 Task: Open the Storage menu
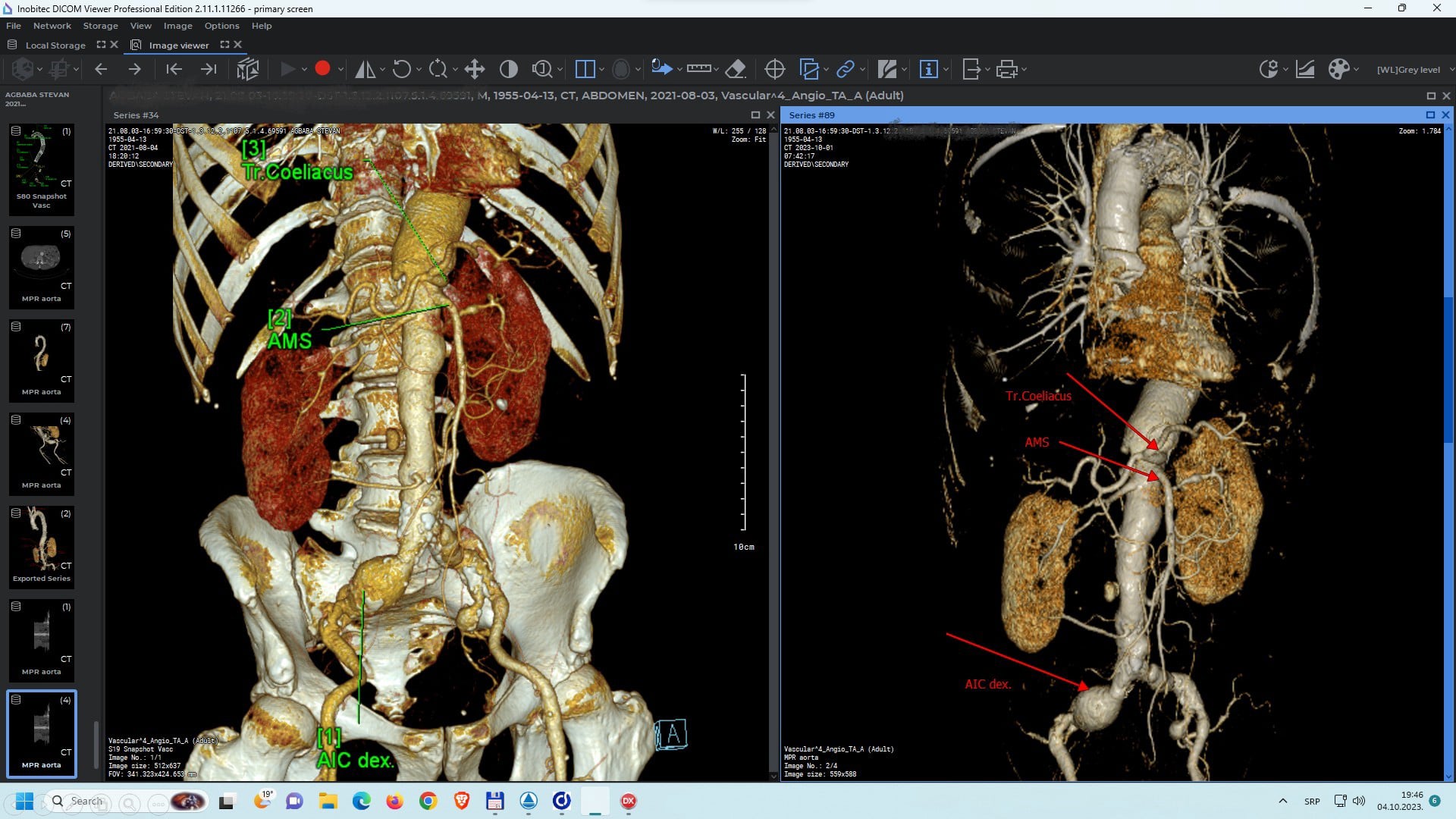tap(100, 26)
